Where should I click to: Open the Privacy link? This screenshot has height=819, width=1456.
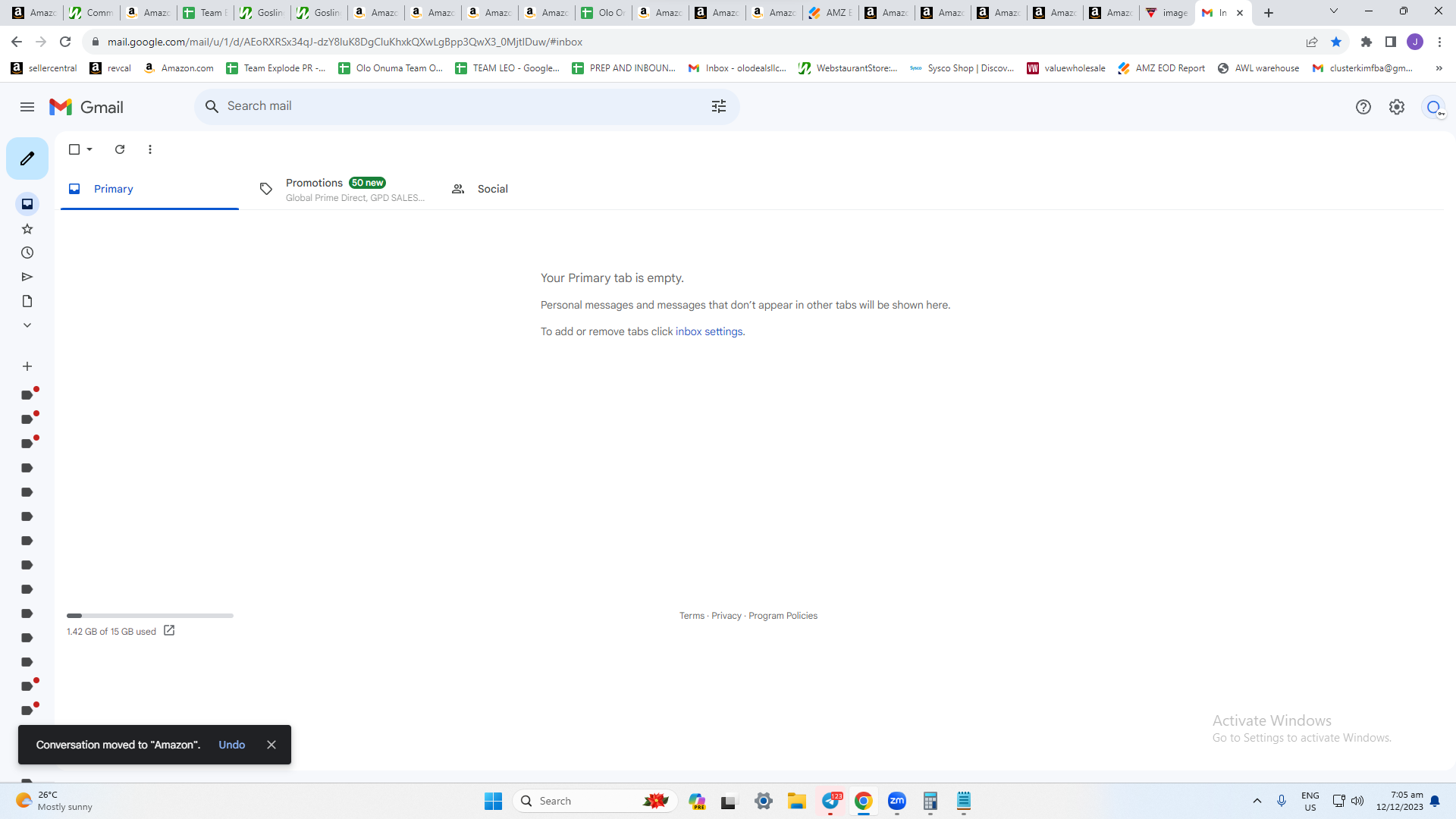click(726, 616)
